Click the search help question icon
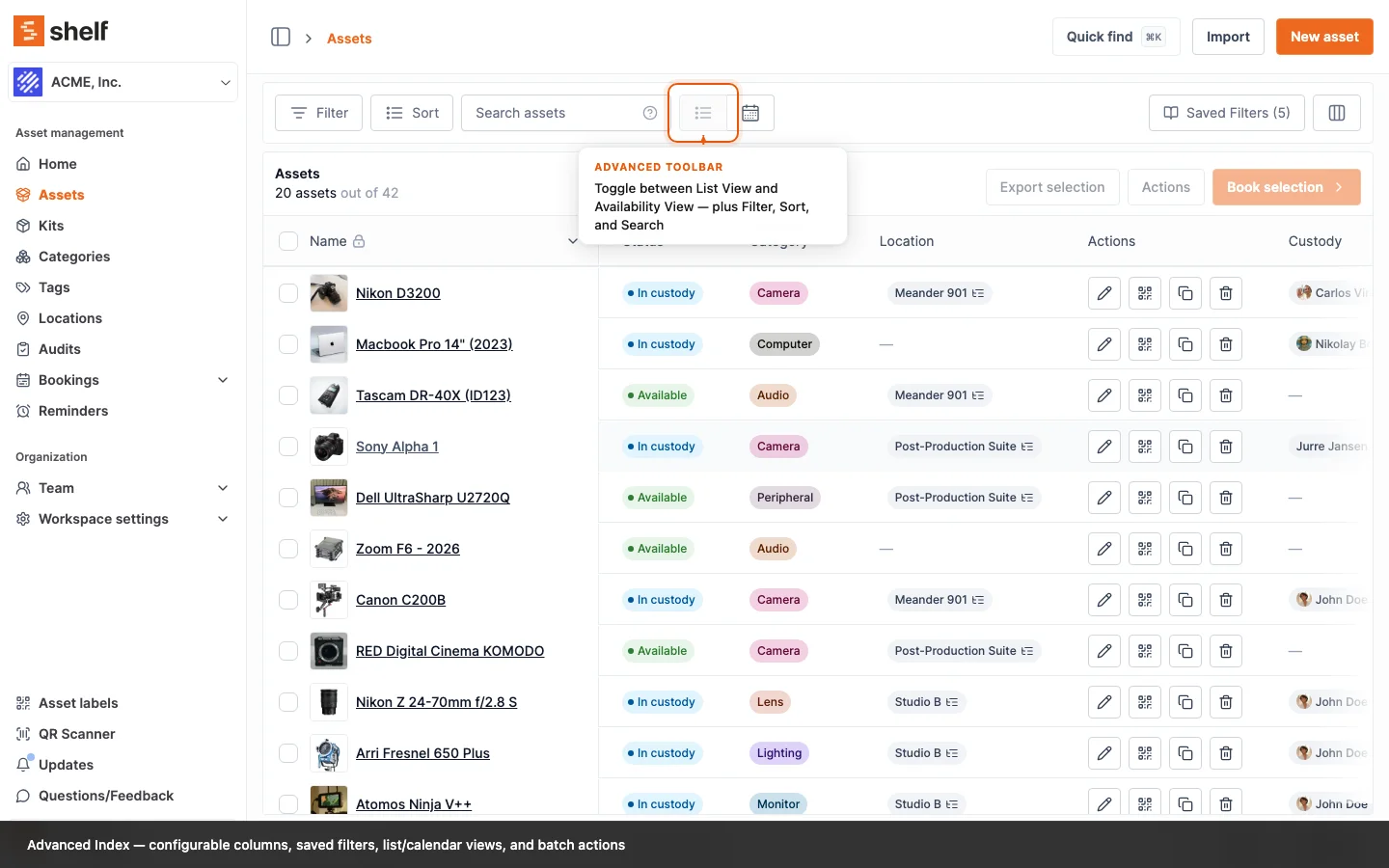The height and width of the screenshot is (868, 1389). coord(650,113)
